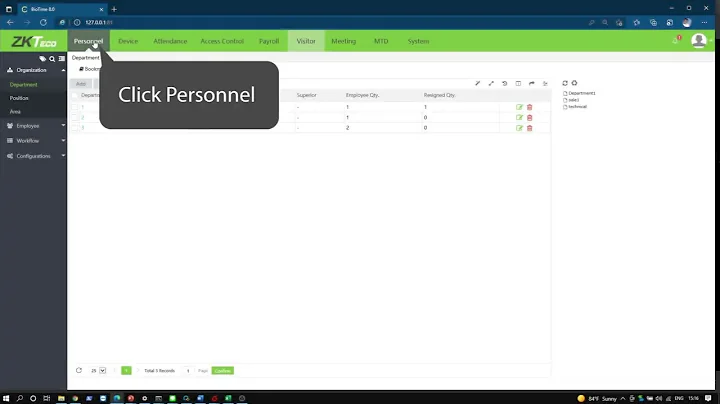Select Position in the sidebar

click(x=19, y=98)
